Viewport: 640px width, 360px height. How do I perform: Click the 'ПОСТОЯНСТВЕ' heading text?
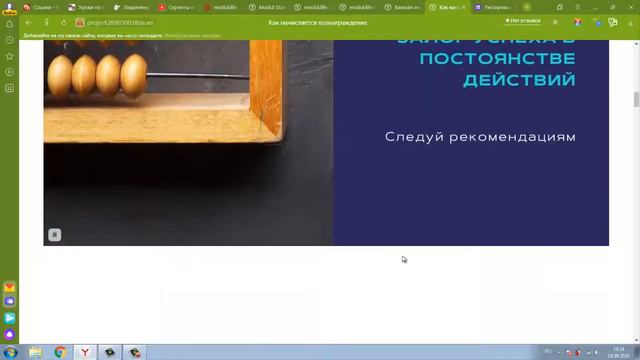point(498,59)
